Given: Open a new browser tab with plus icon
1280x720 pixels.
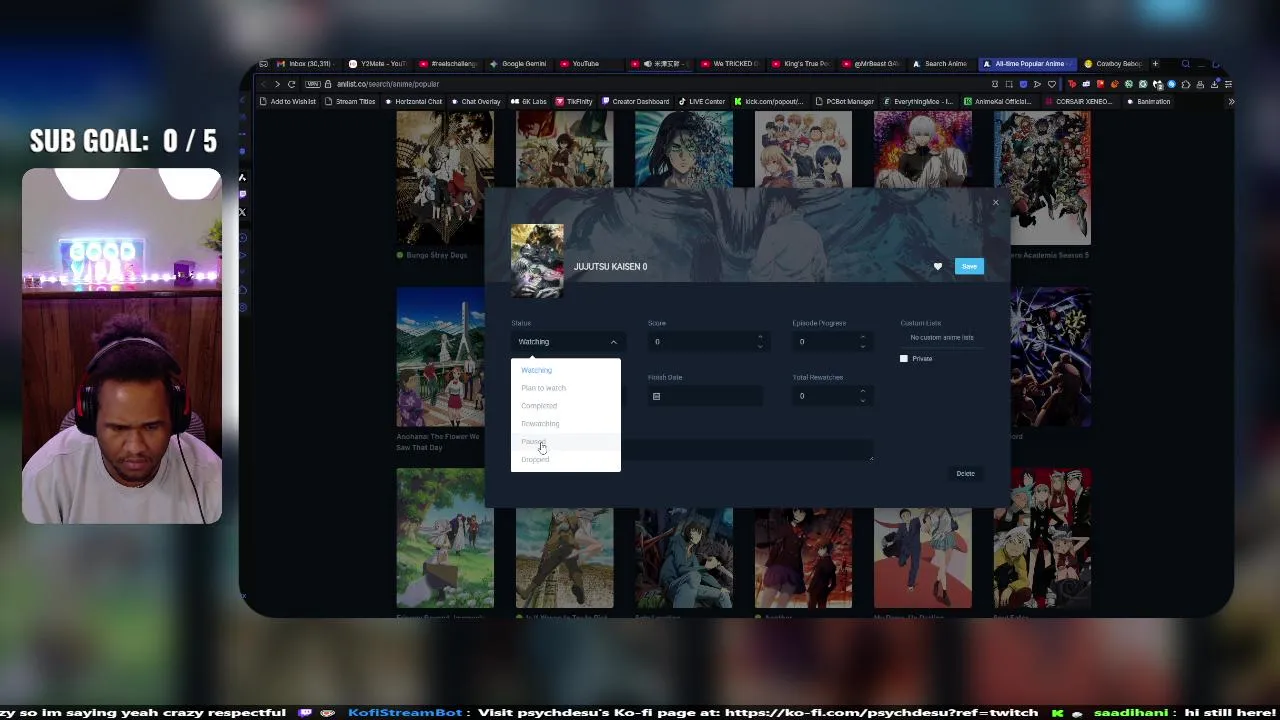Looking at the screenshot, I should tap(1155, 64).
